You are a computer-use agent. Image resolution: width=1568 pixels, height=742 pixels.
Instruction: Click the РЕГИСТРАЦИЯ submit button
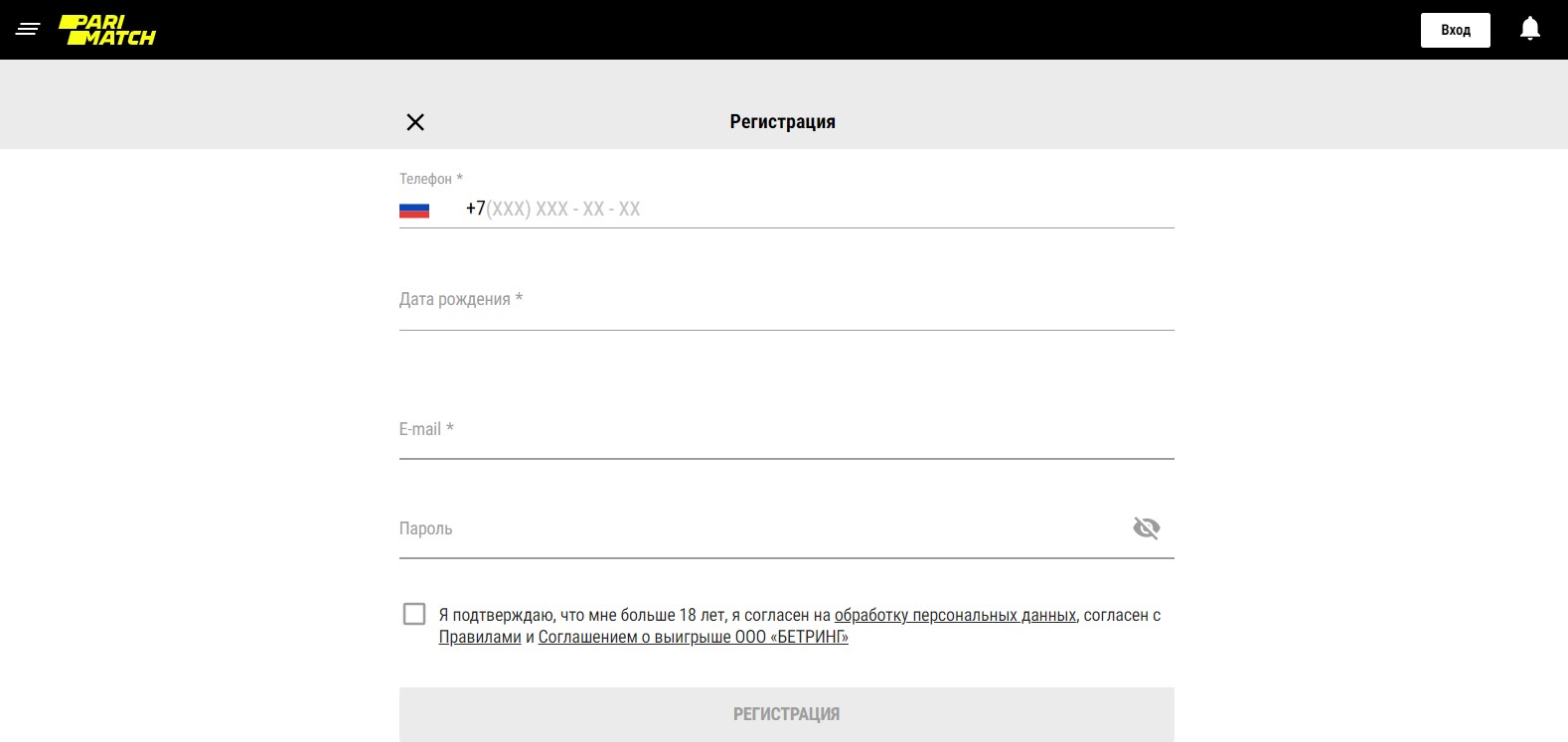coord(787,714)
